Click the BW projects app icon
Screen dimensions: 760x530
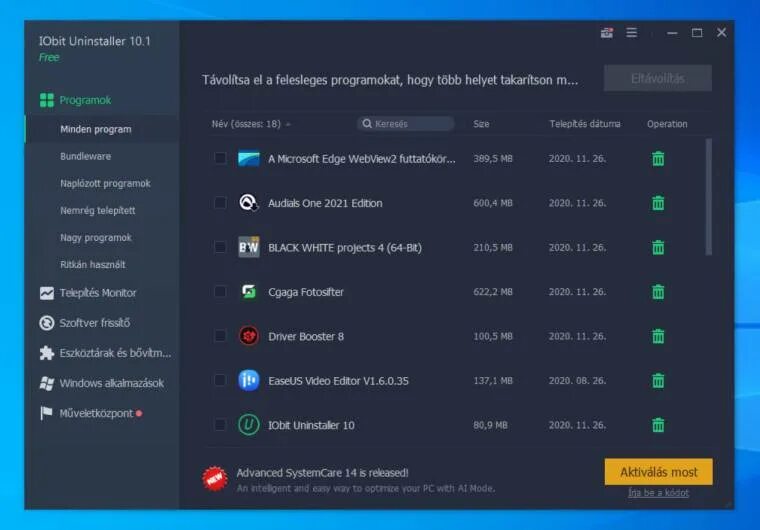(x=249, y=247)
